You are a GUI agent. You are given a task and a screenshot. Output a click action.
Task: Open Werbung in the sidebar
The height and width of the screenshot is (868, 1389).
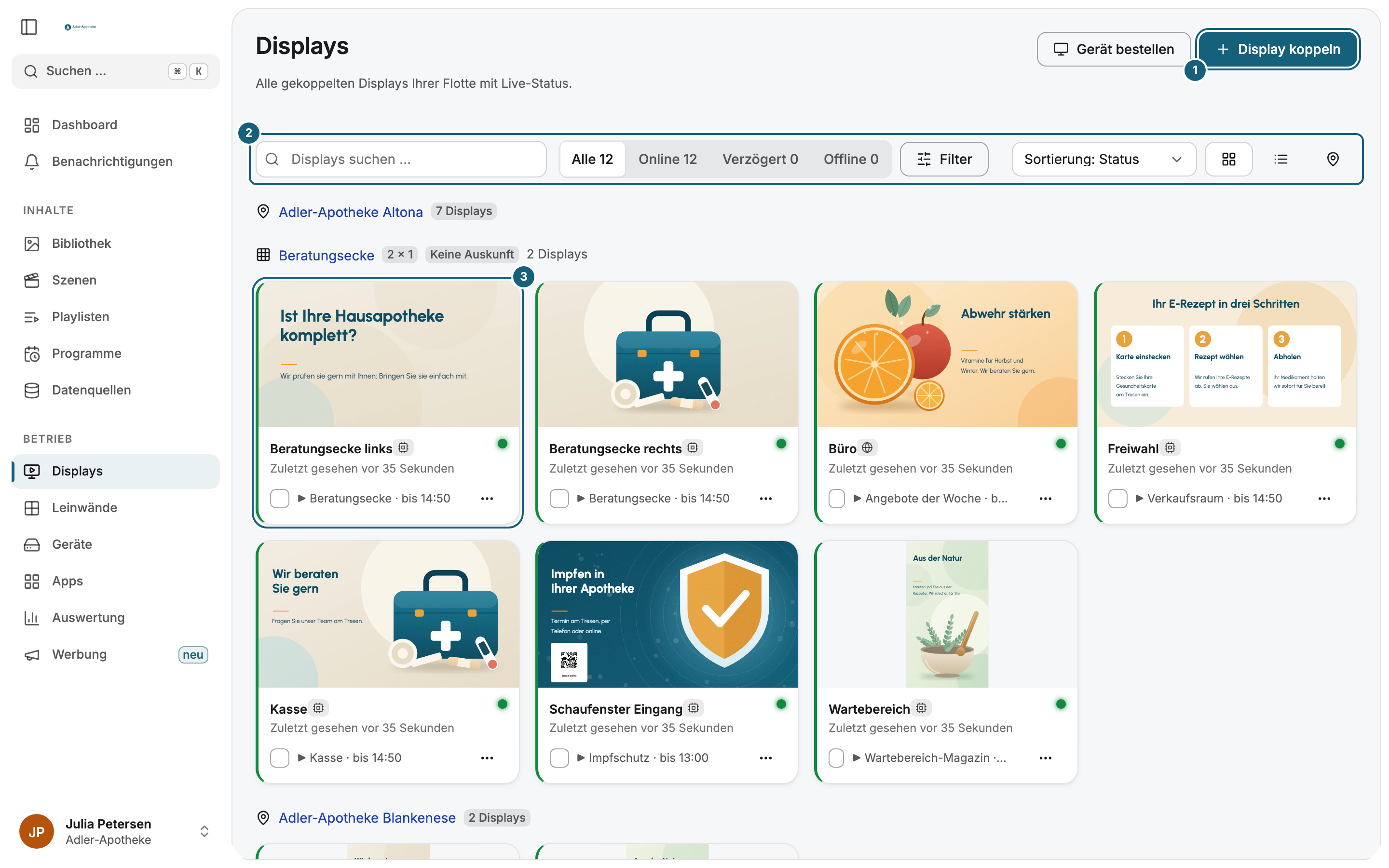click(x=115, y=654)
